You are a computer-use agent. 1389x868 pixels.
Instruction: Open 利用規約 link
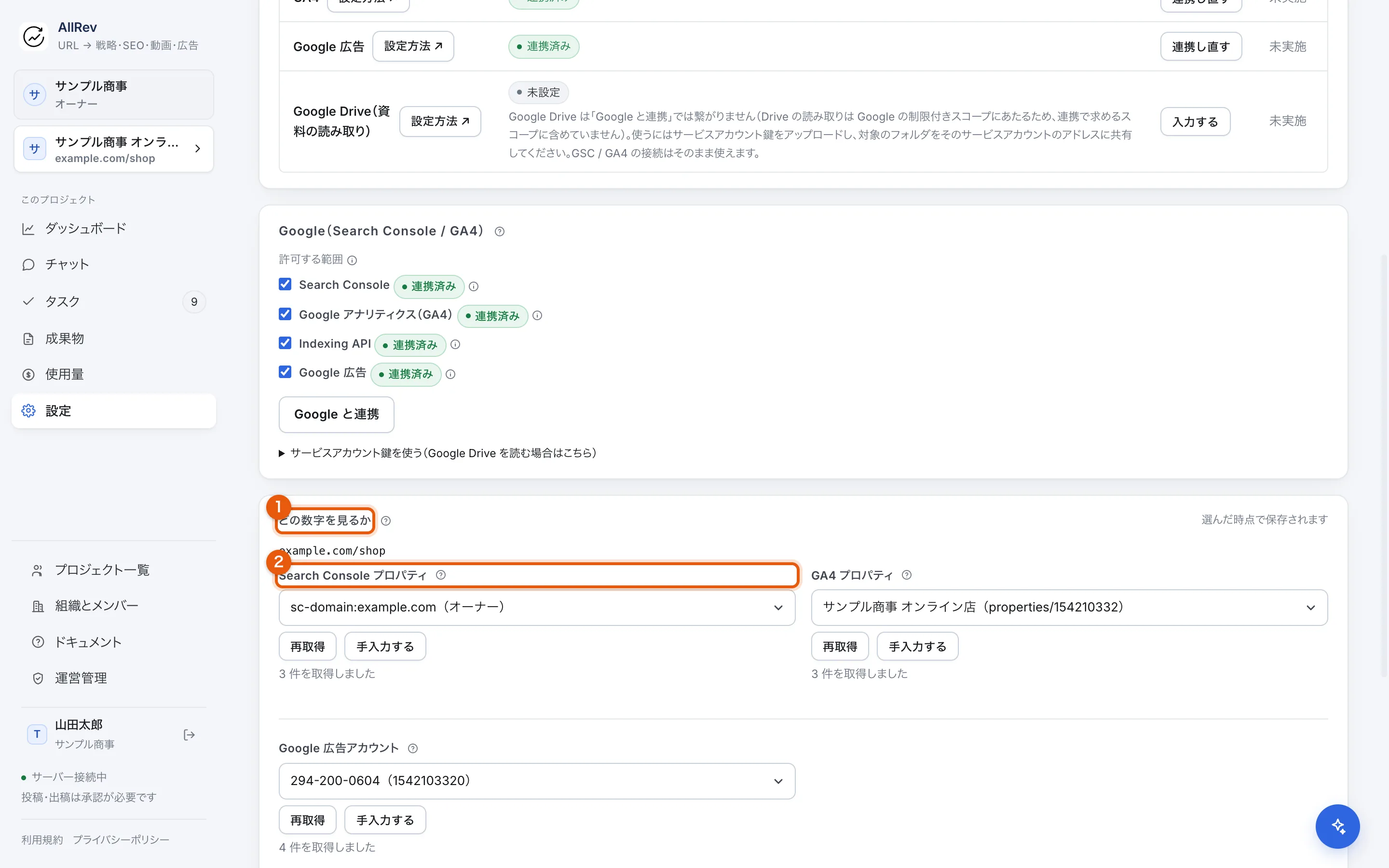point(42,840)
